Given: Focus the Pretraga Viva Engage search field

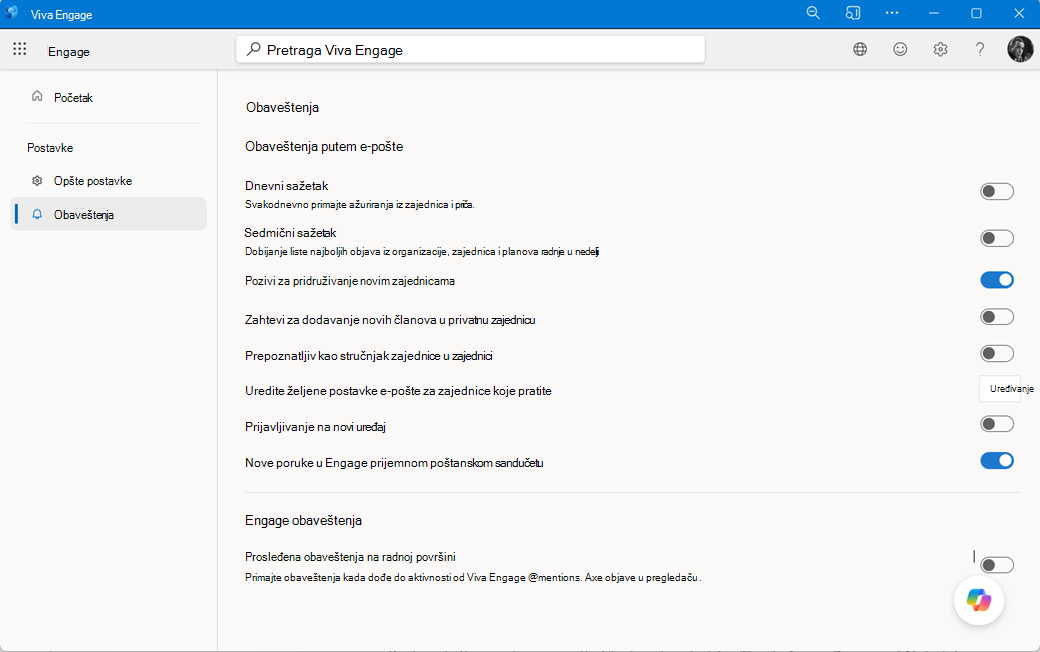Looking at the screenshot, I should coord(470,50).
